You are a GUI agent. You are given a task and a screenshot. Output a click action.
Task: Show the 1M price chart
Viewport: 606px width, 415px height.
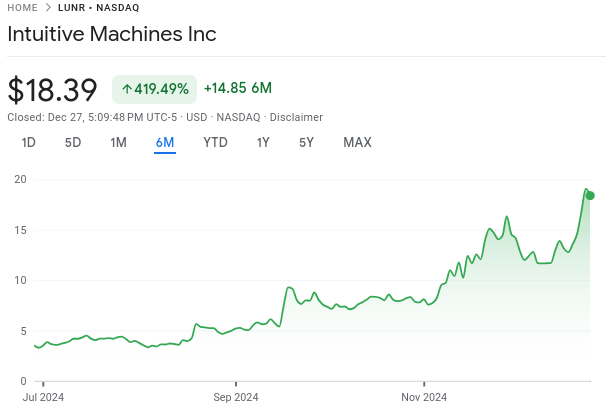118,143
